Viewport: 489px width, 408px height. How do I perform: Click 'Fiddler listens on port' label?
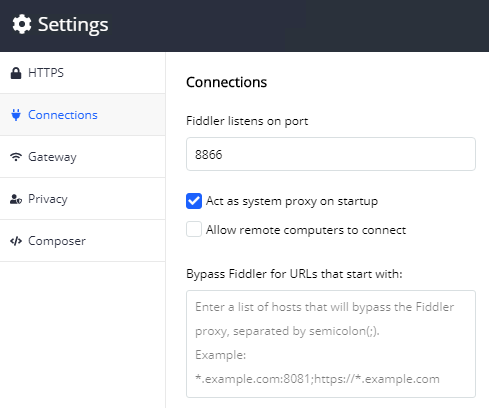coord(247,121)
